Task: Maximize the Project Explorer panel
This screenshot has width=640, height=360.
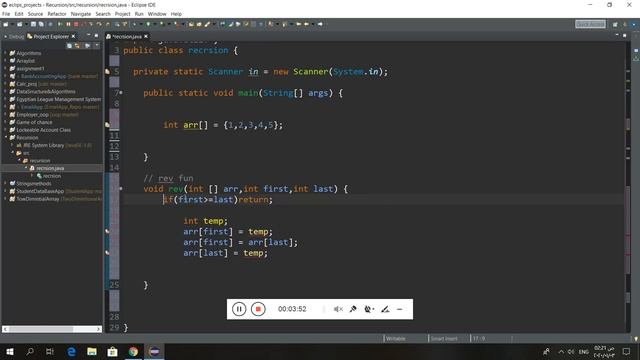Action: coord(96,36)
